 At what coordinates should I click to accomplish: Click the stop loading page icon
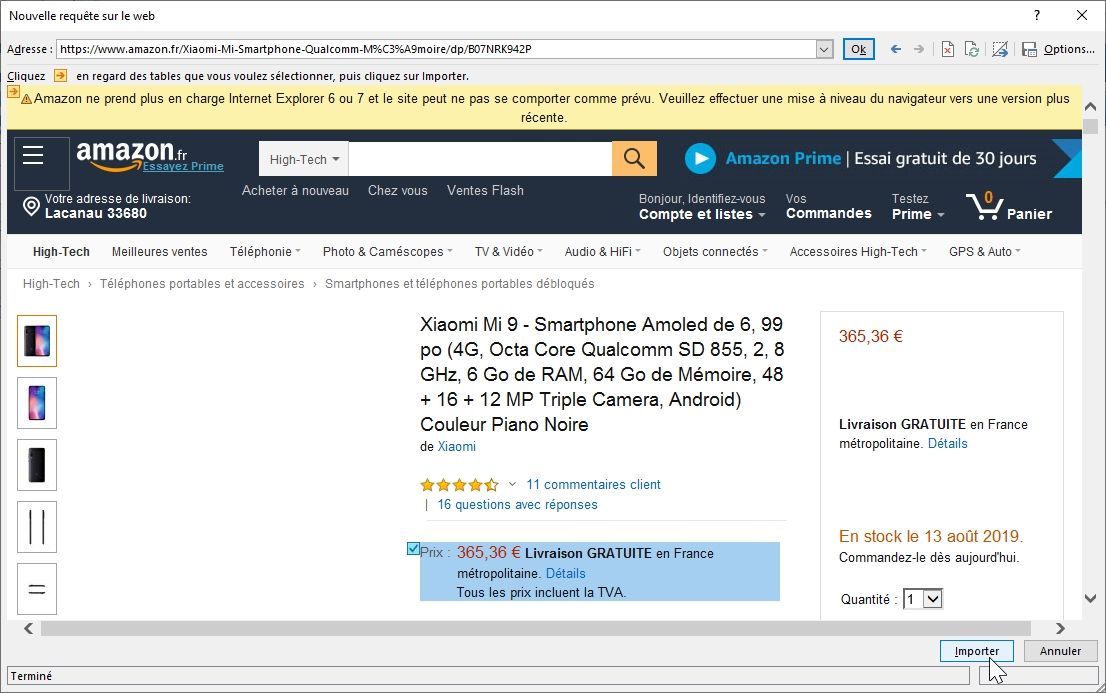947,49
